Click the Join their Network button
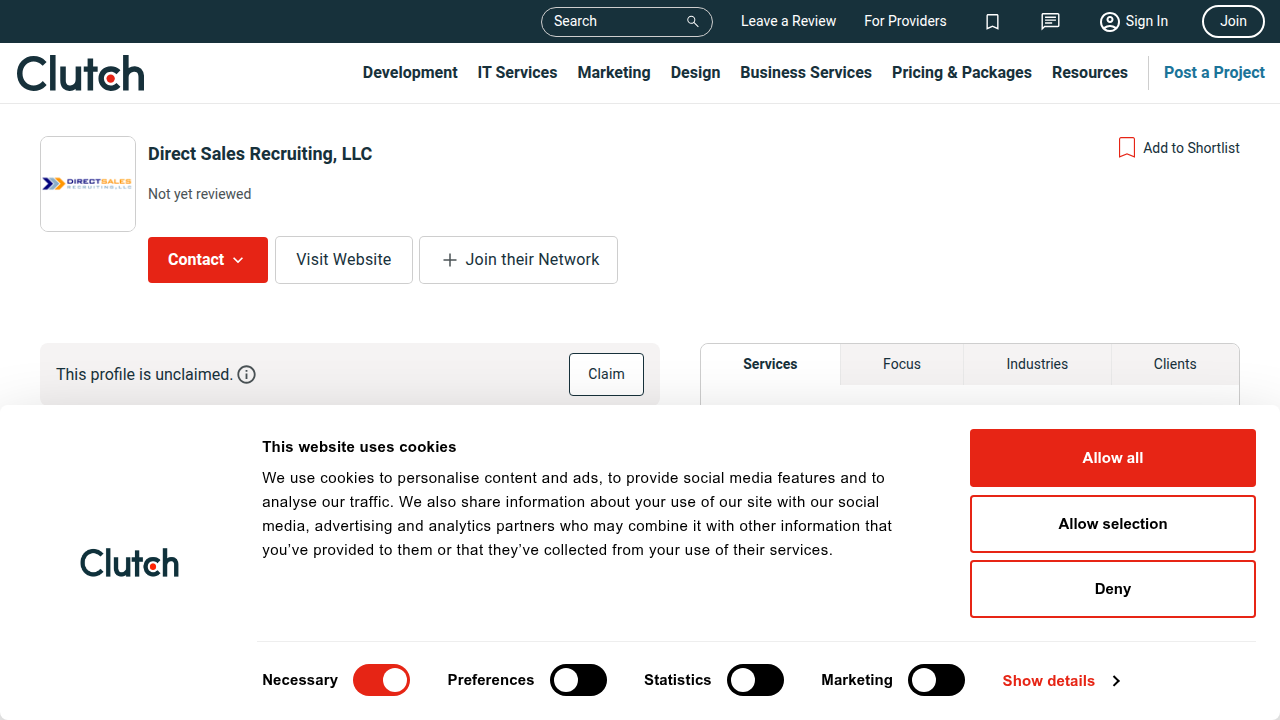 (x=518, y=260)
